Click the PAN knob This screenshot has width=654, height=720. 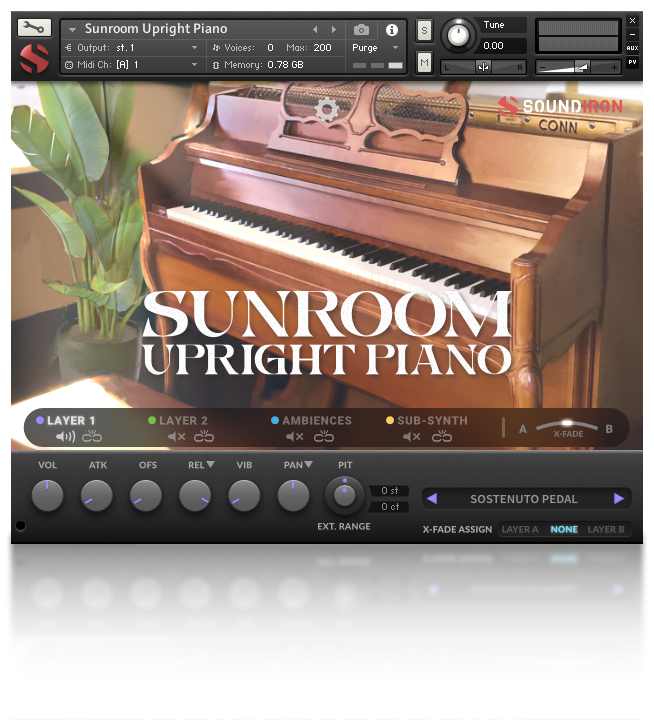293,495
